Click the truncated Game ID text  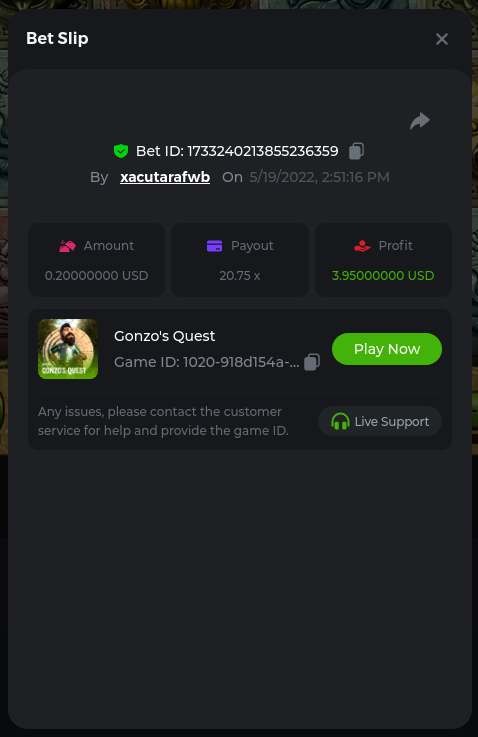pos(207,362)
